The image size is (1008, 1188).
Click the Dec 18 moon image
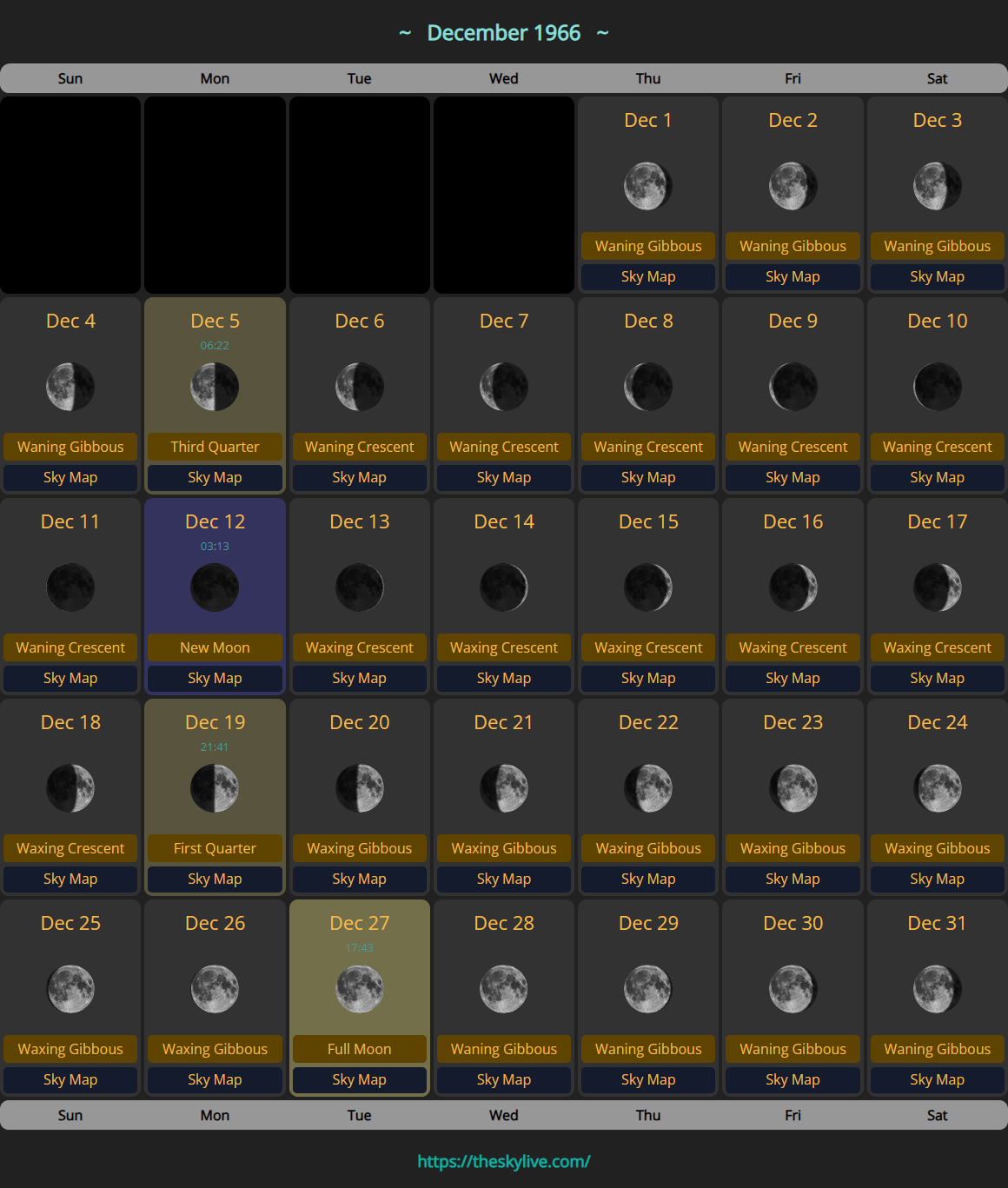coord(70,788)
